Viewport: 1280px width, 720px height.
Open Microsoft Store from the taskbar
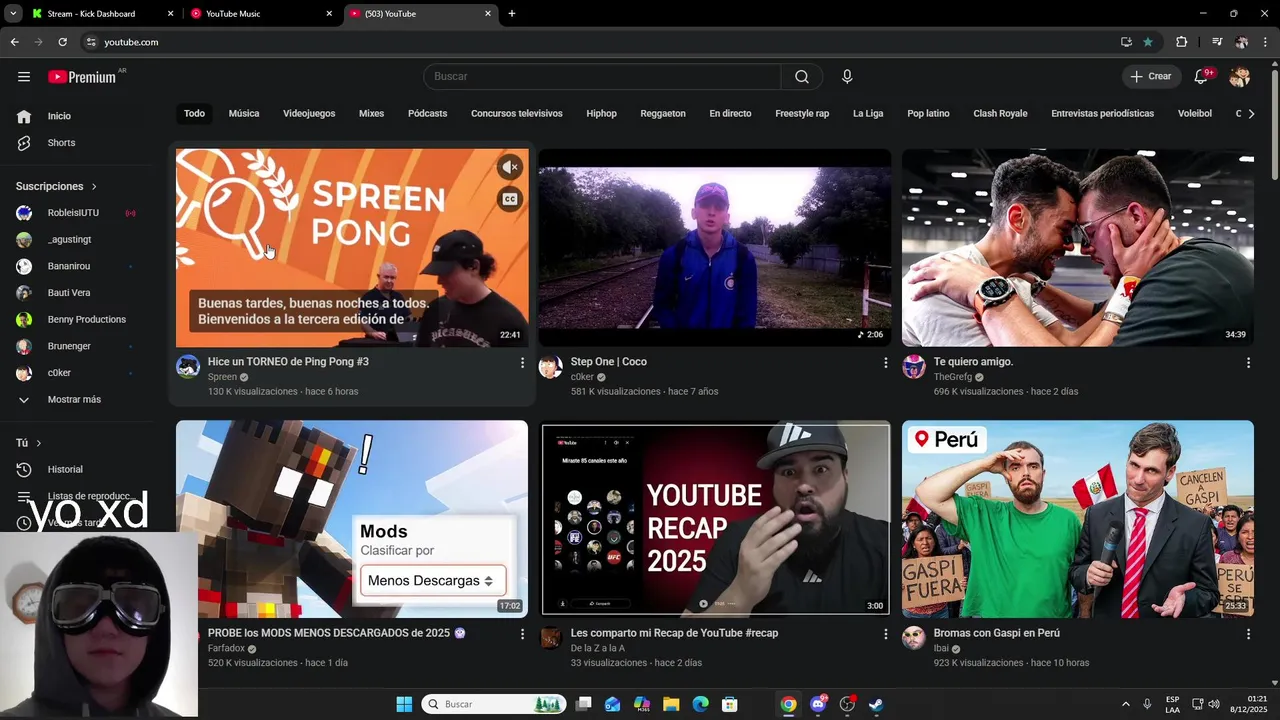(x=730, y=704)
